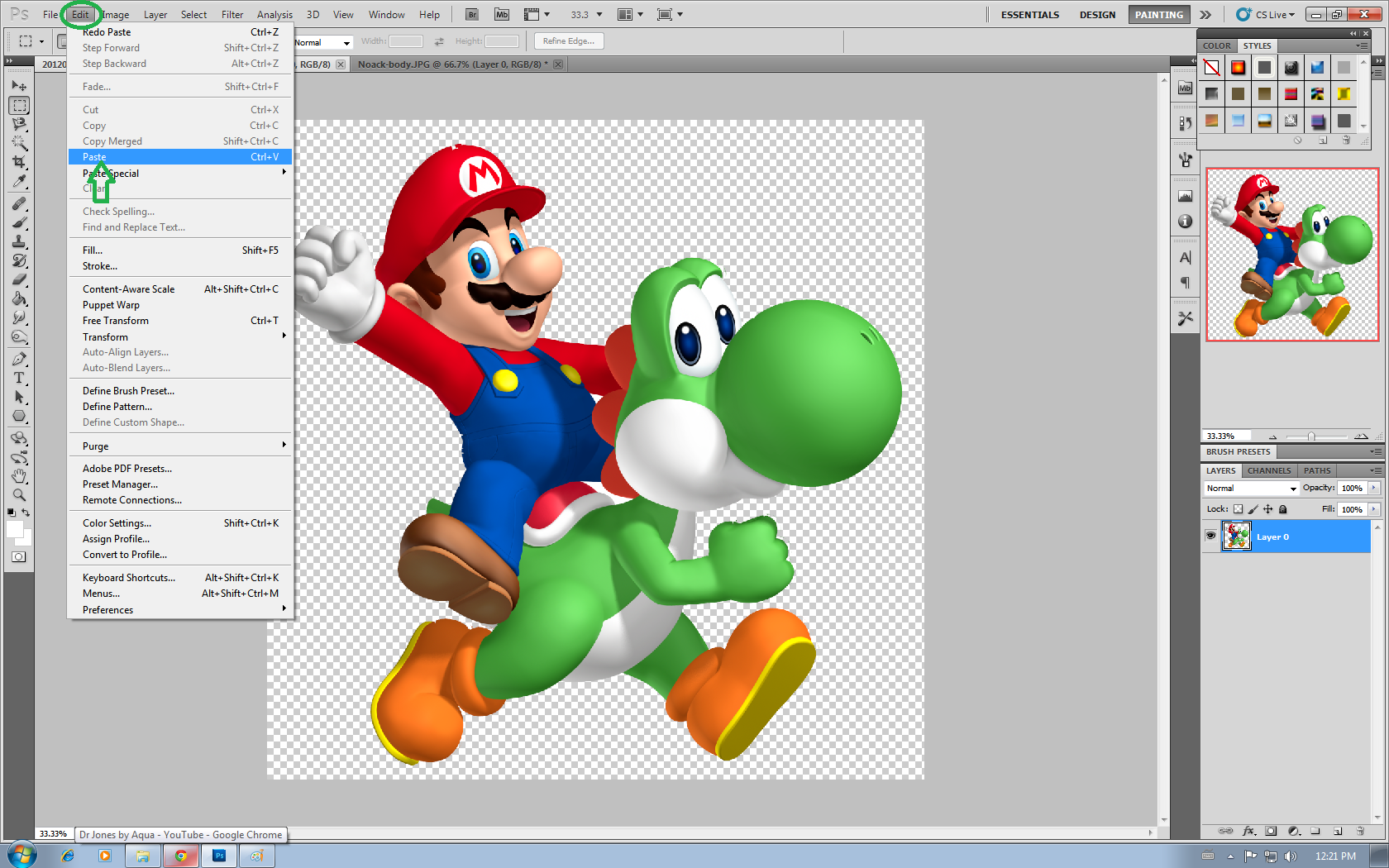1389x868 pixels.
Task: Delete layer with the Layers trash icon
Action: click(x=1359, y=831)
